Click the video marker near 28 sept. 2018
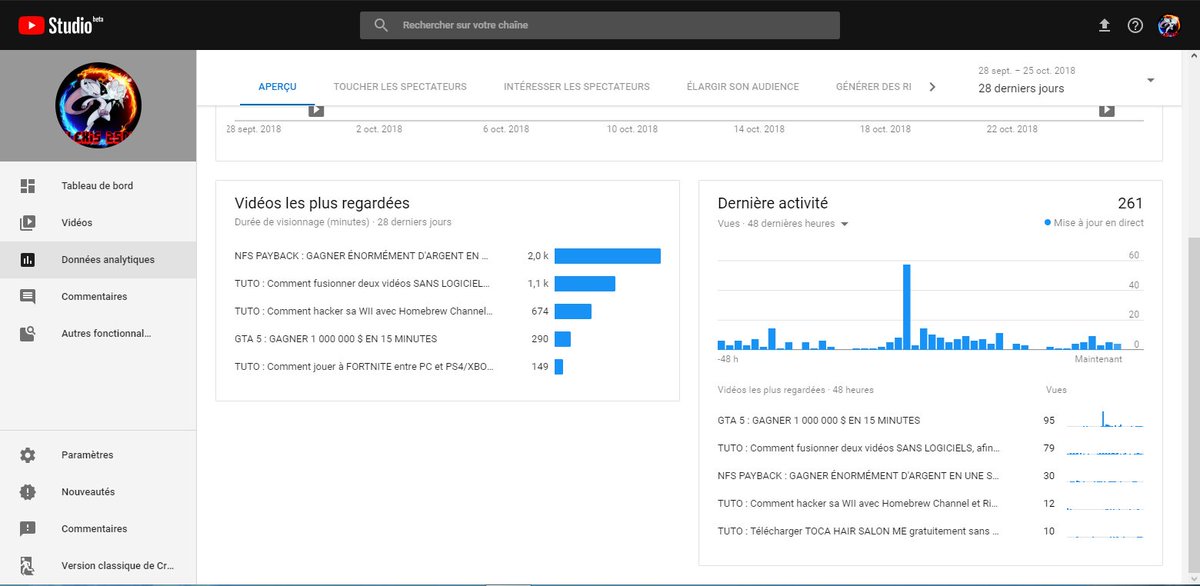The image size is (1200, 586). 316,110
